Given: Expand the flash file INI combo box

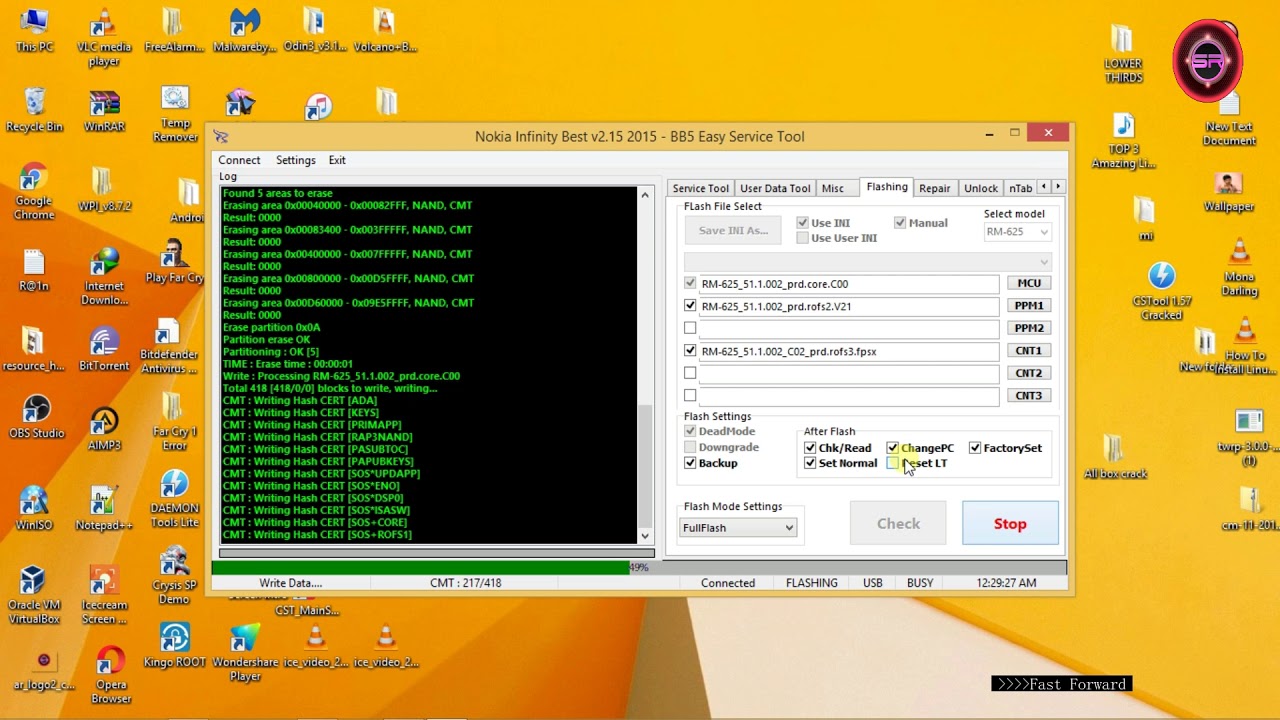Looking at the screenshot, I should click(x=867, y=262).
